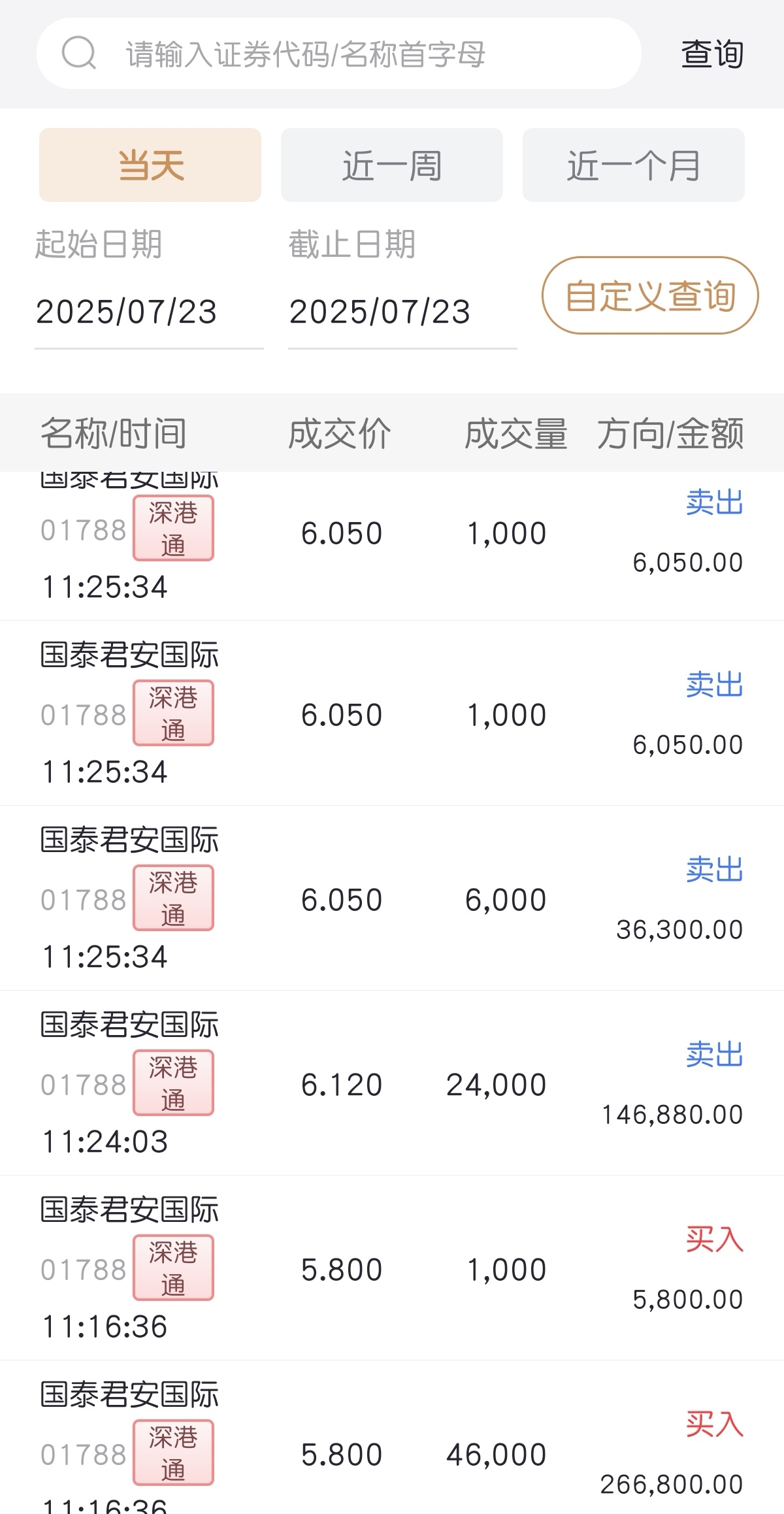This screenshot has height=1514, width=784.
Task: Tap the 买入 label for the 5,800.00 trade
Action: point(715,1239)
